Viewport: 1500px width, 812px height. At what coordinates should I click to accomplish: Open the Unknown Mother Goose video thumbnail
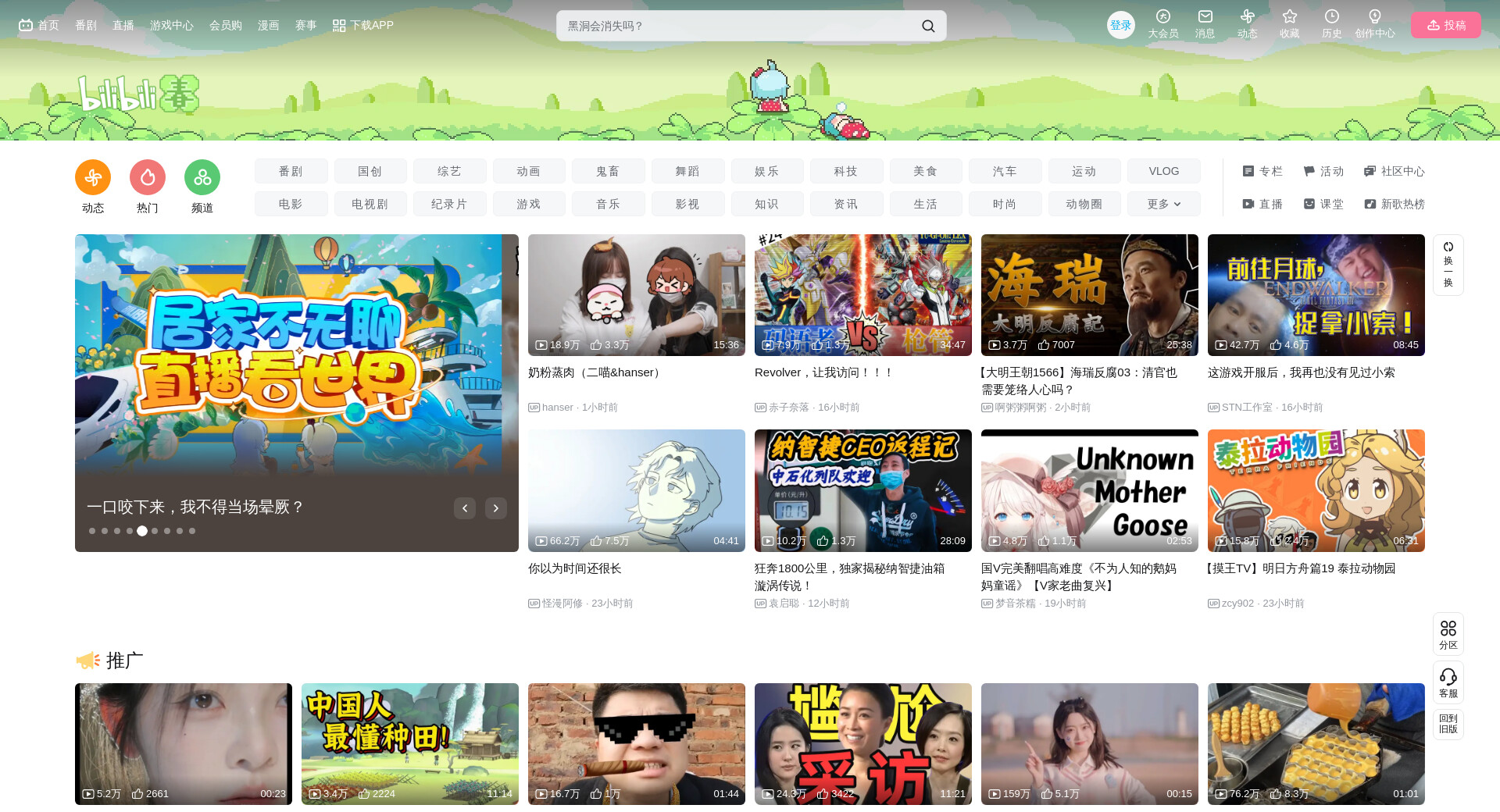point(1090,490)
